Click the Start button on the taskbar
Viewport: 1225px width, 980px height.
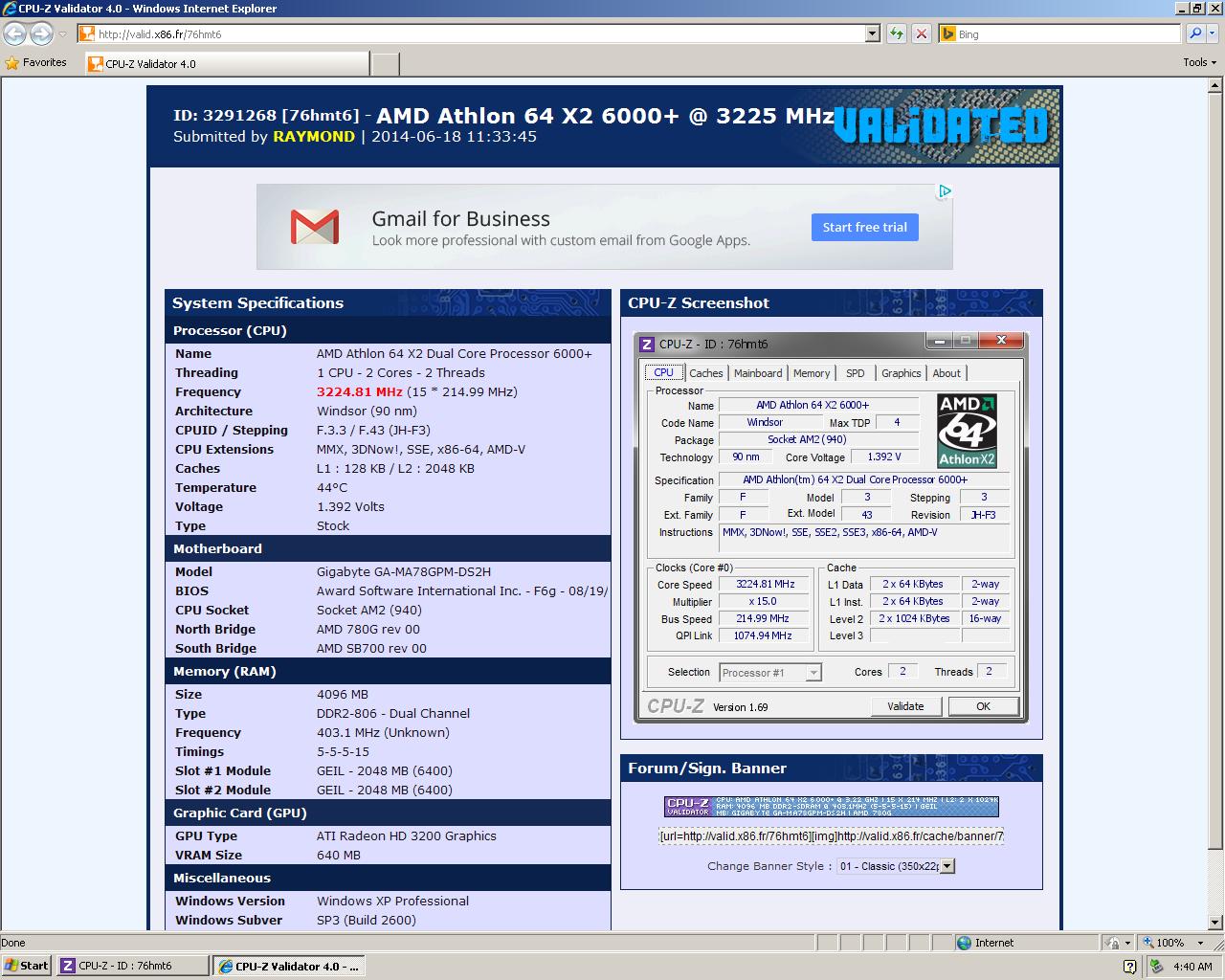point(27,966)
